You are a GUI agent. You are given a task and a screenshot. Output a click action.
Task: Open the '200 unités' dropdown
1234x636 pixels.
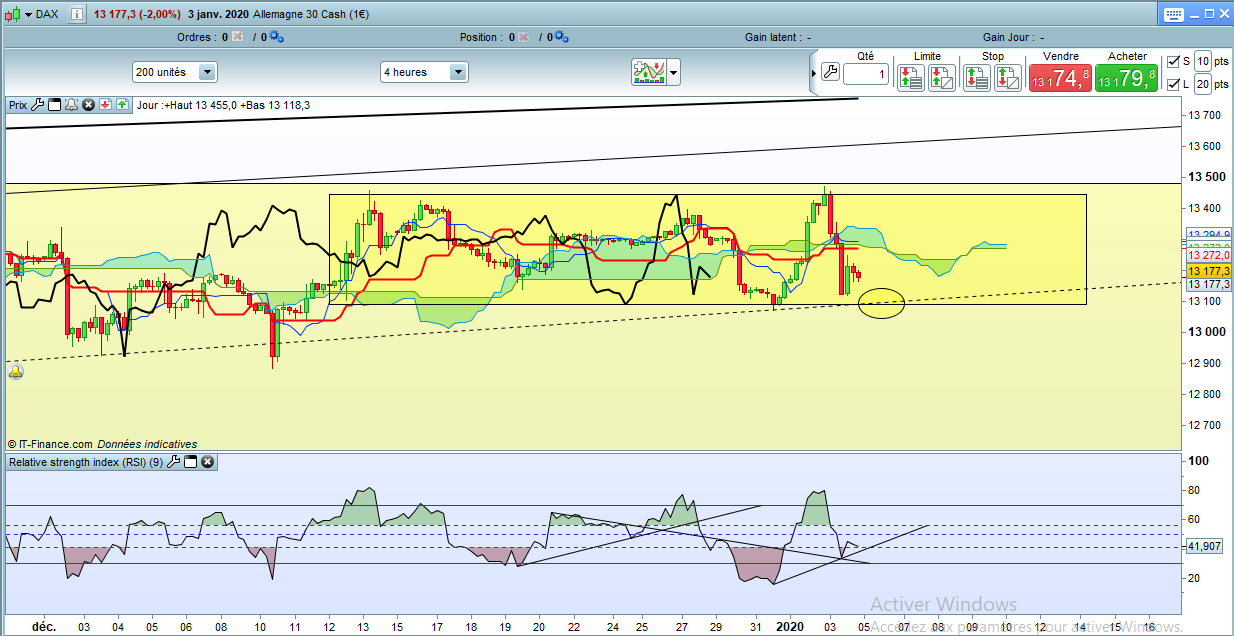[x=175, y=72]
